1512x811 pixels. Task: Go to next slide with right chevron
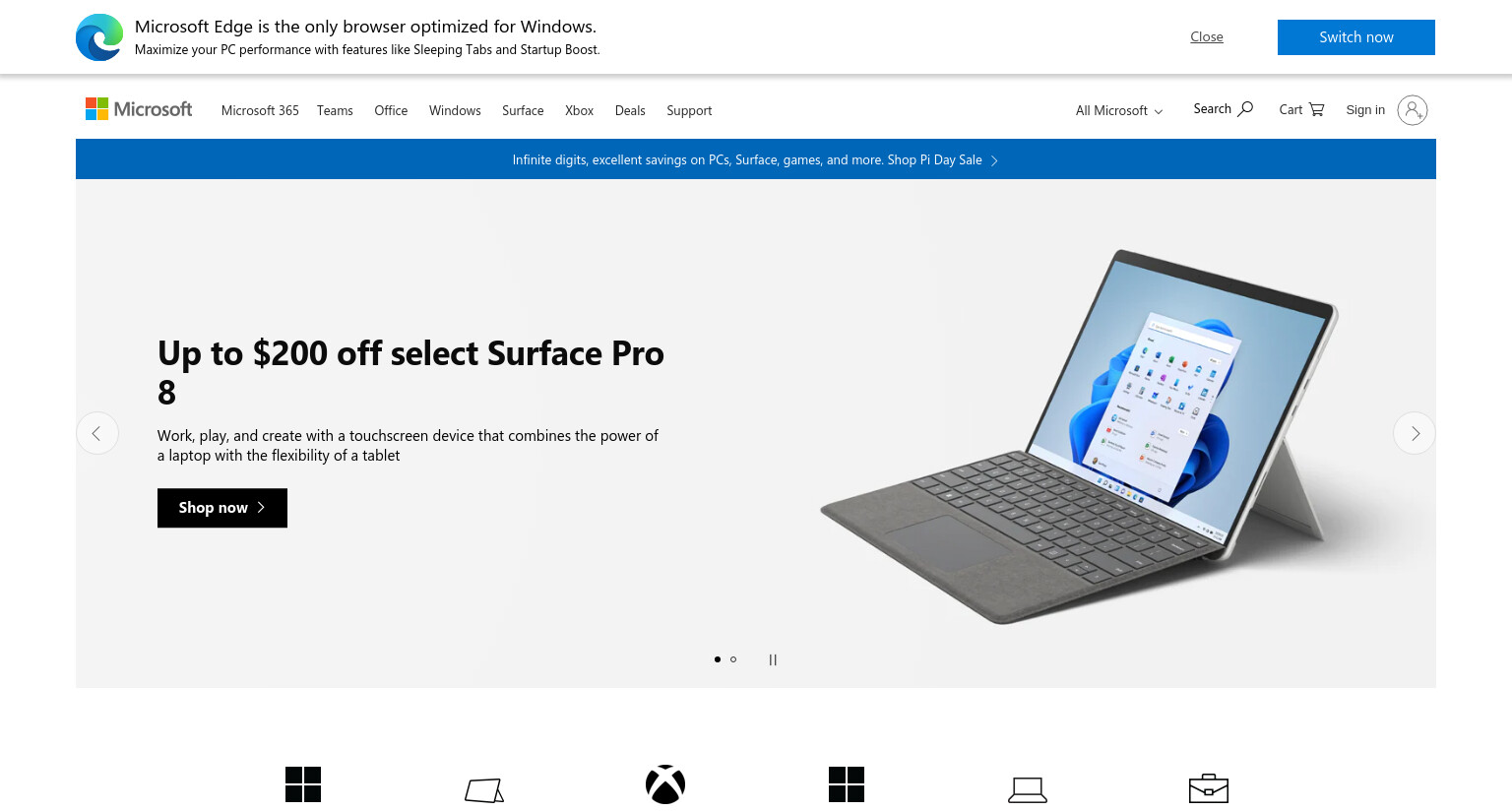1415,433
